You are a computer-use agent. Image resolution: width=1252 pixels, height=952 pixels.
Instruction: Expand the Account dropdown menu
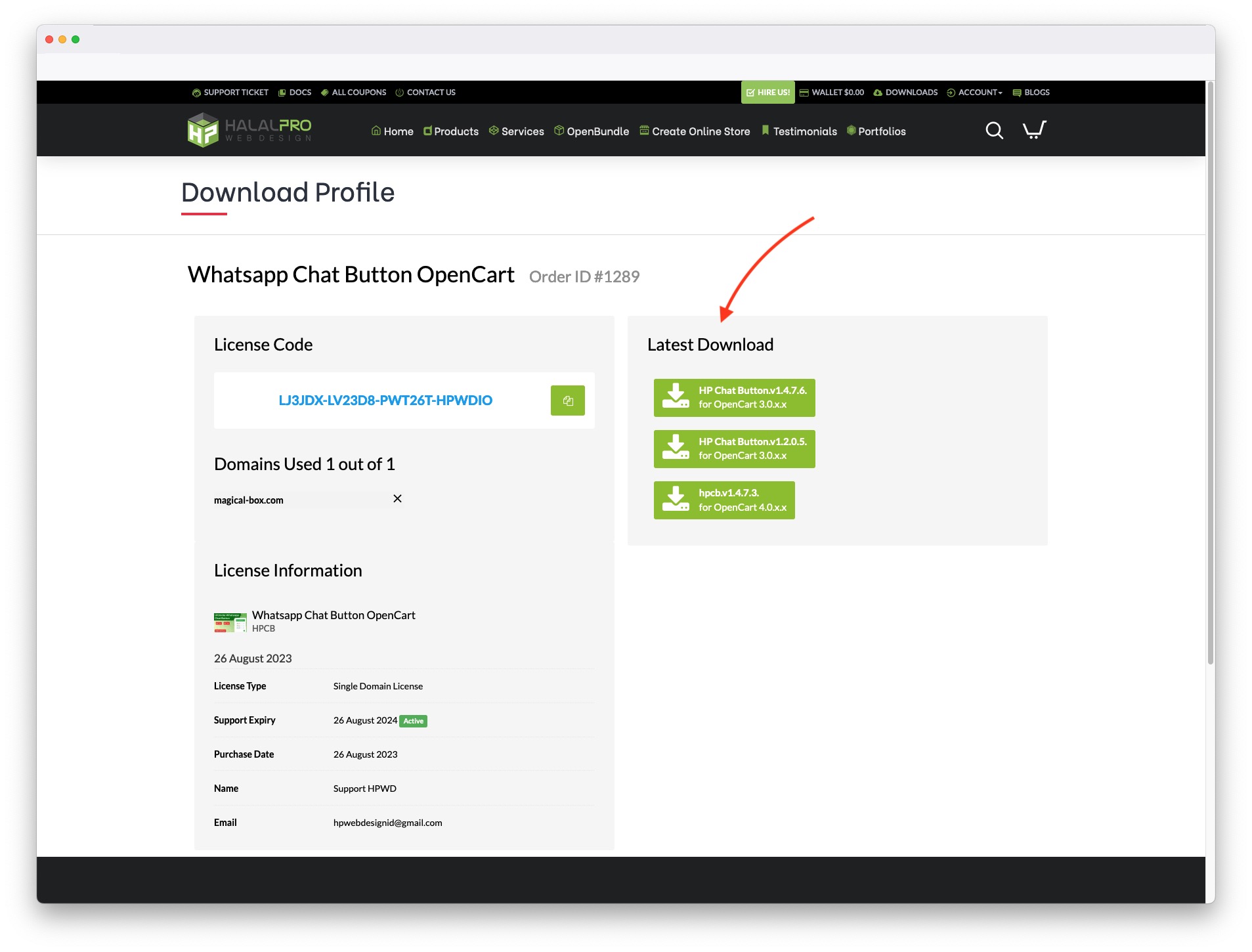[975, 93]
